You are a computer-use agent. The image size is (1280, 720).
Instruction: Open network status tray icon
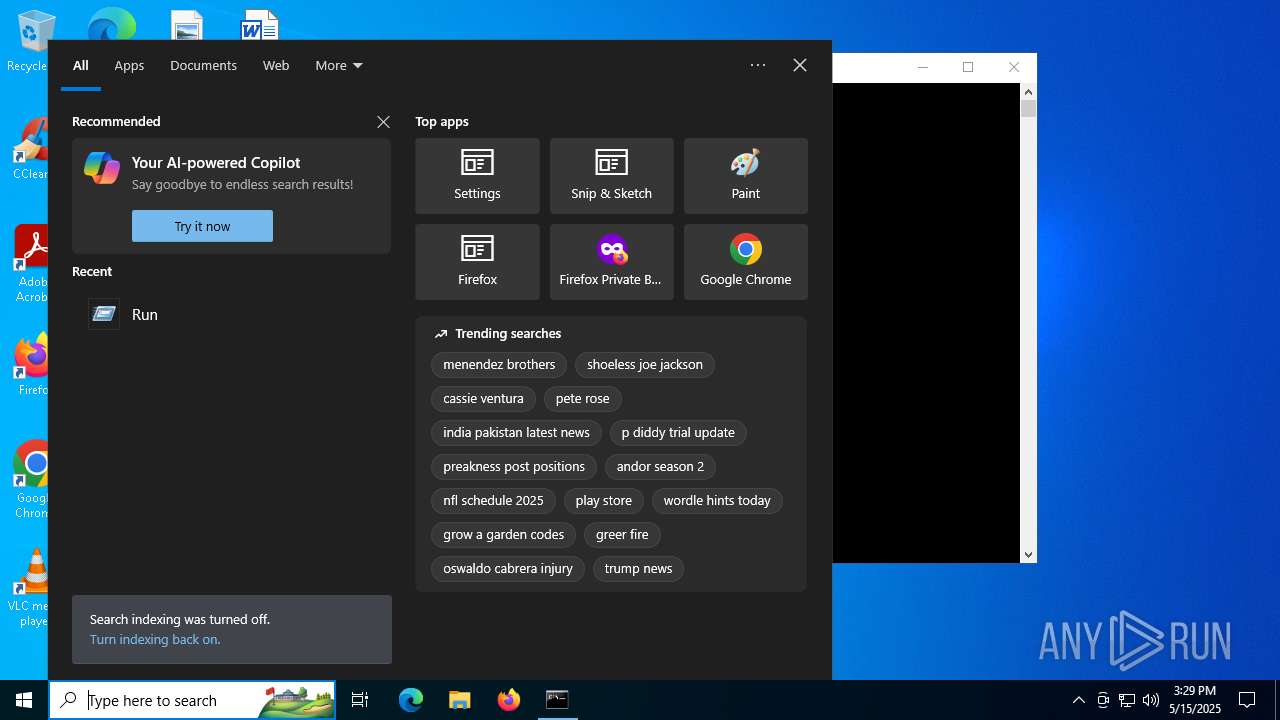point(1127,700)
